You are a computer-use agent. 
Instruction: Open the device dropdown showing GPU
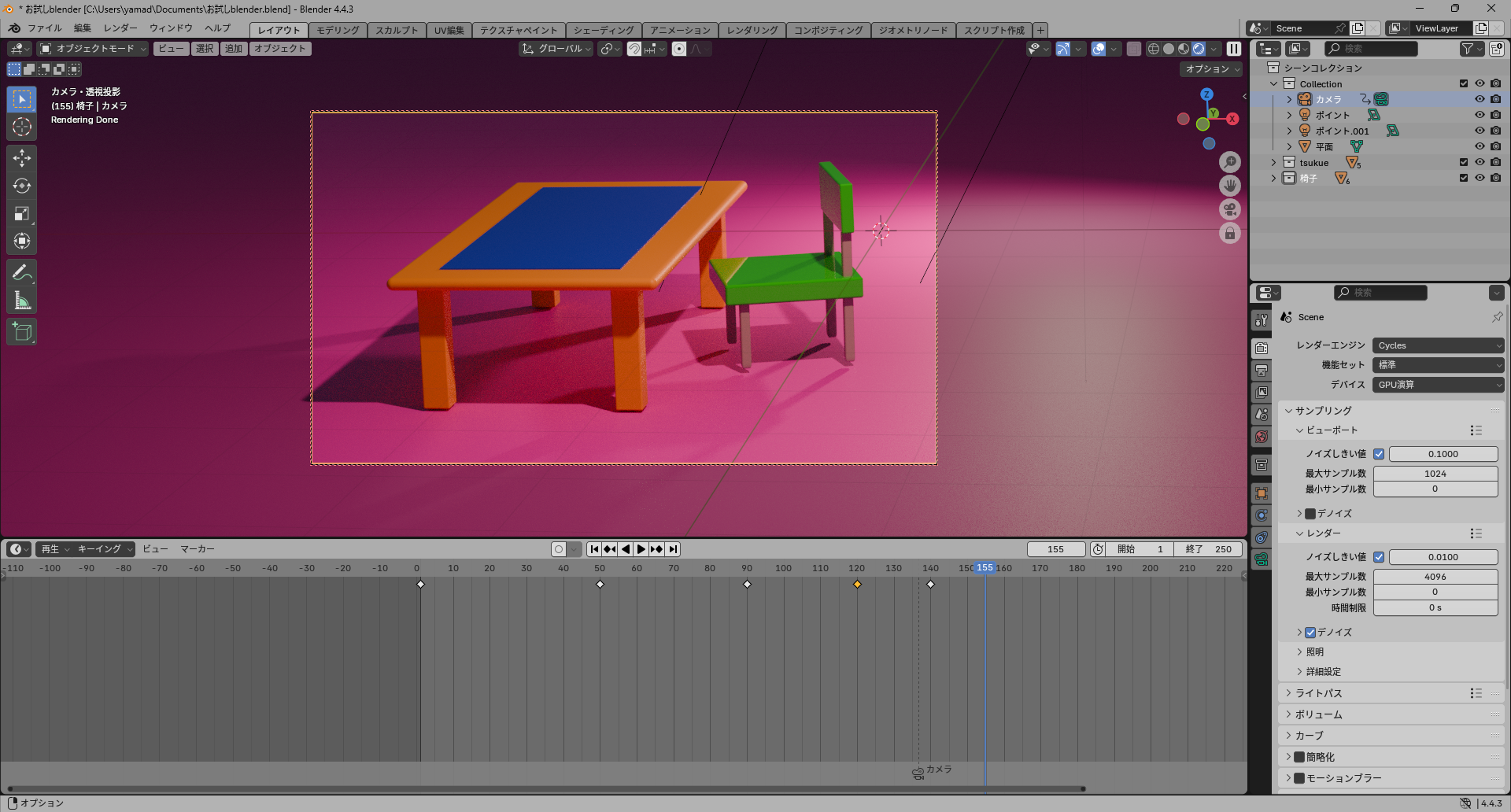(x=1439, y=385)
